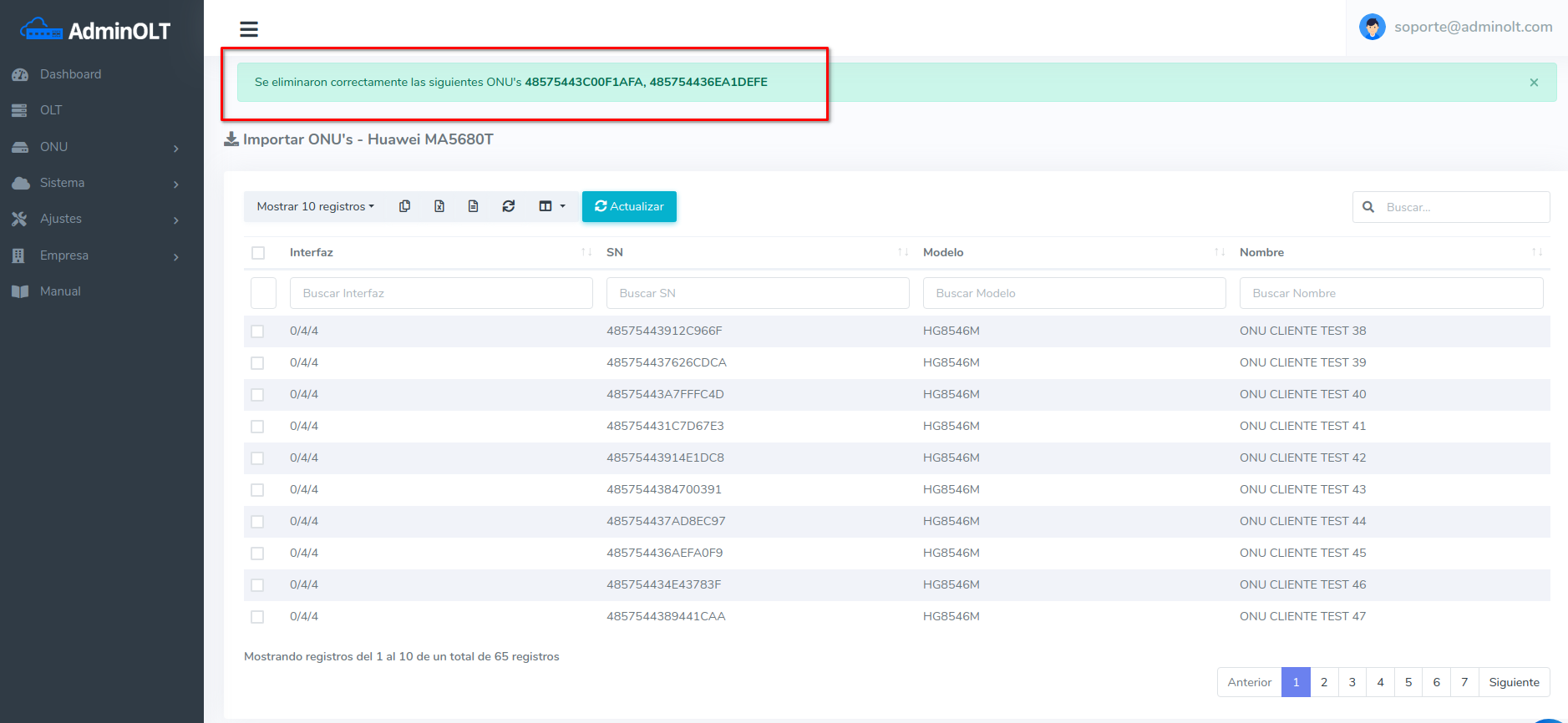Click the user avatar icon

(x=1372, y=27)
